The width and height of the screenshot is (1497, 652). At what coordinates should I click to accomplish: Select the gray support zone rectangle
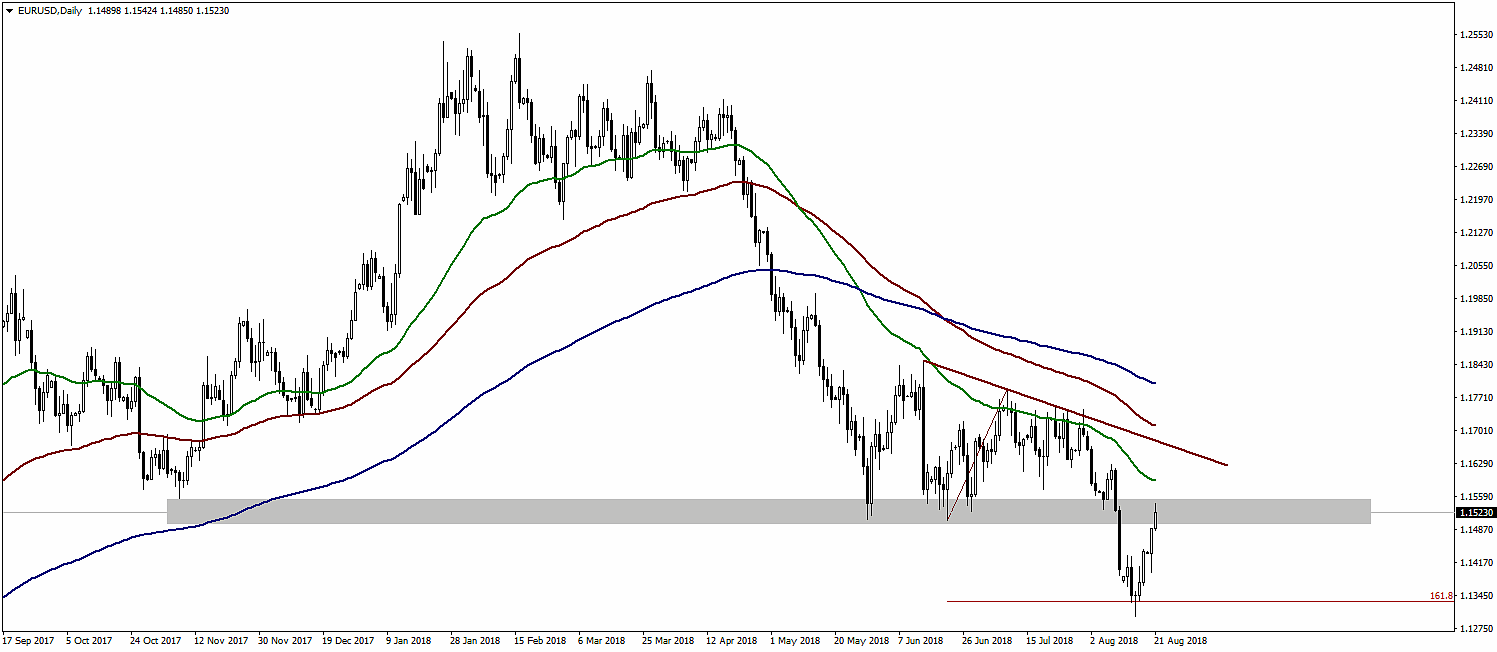(x=768, y=511)
